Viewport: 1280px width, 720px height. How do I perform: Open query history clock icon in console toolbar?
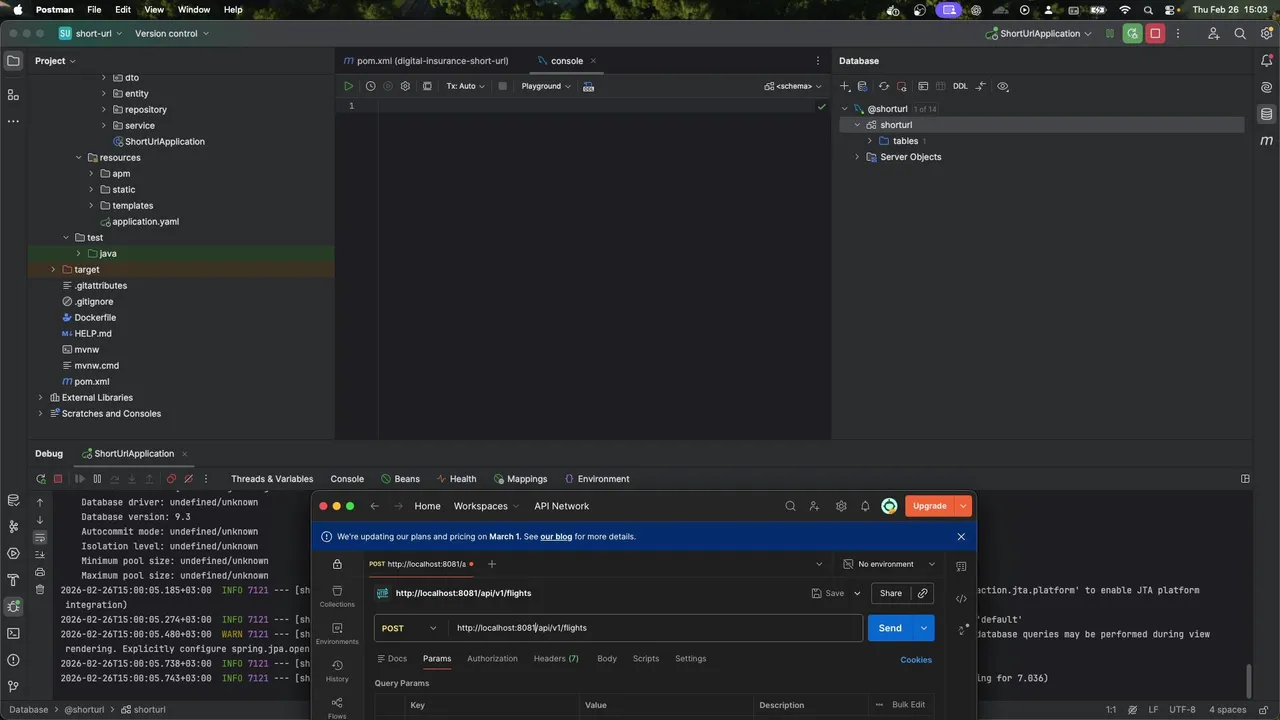tap(370, 86)
